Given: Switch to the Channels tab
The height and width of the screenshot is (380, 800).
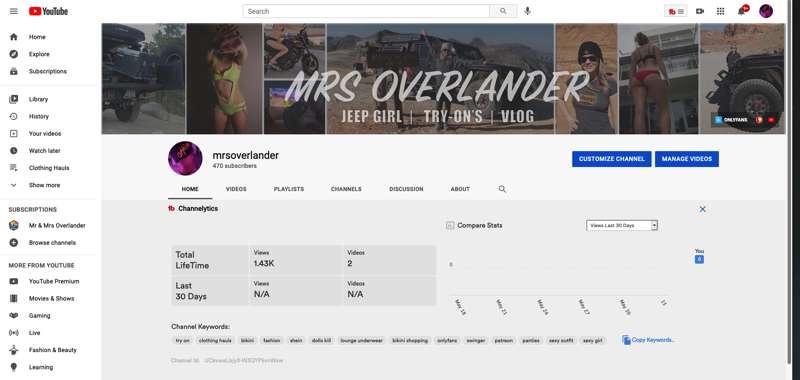Looking at the screenshot, I should pos(346,189).
